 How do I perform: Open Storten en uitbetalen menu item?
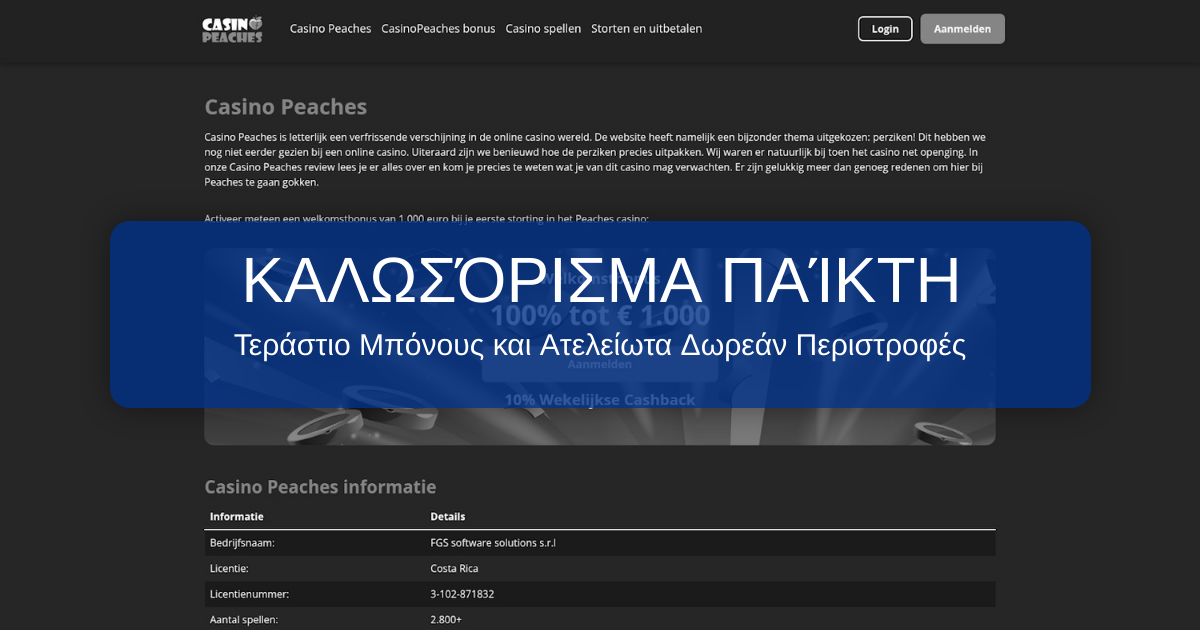646,29
